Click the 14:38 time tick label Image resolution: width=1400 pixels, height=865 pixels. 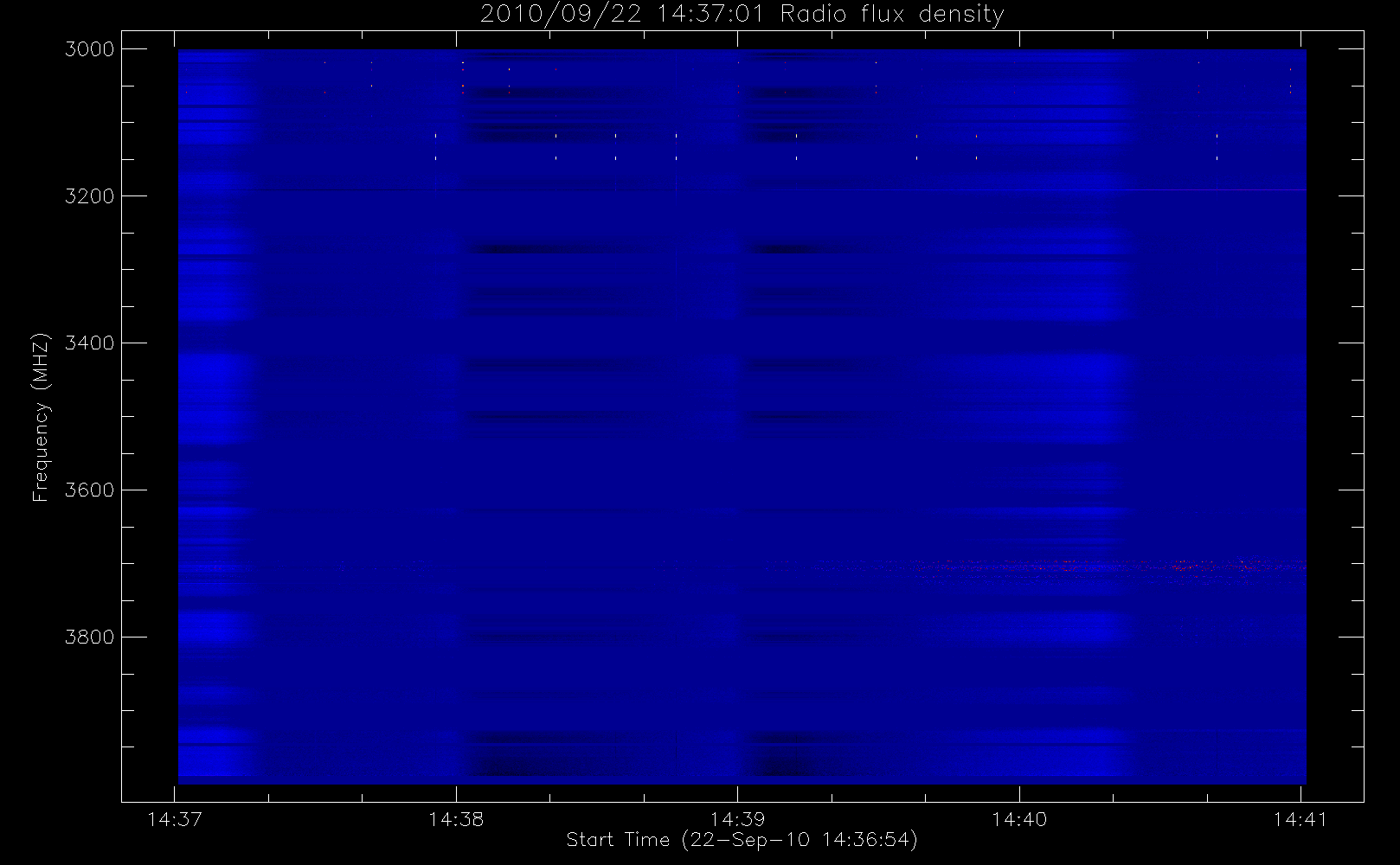pos(456,819)
